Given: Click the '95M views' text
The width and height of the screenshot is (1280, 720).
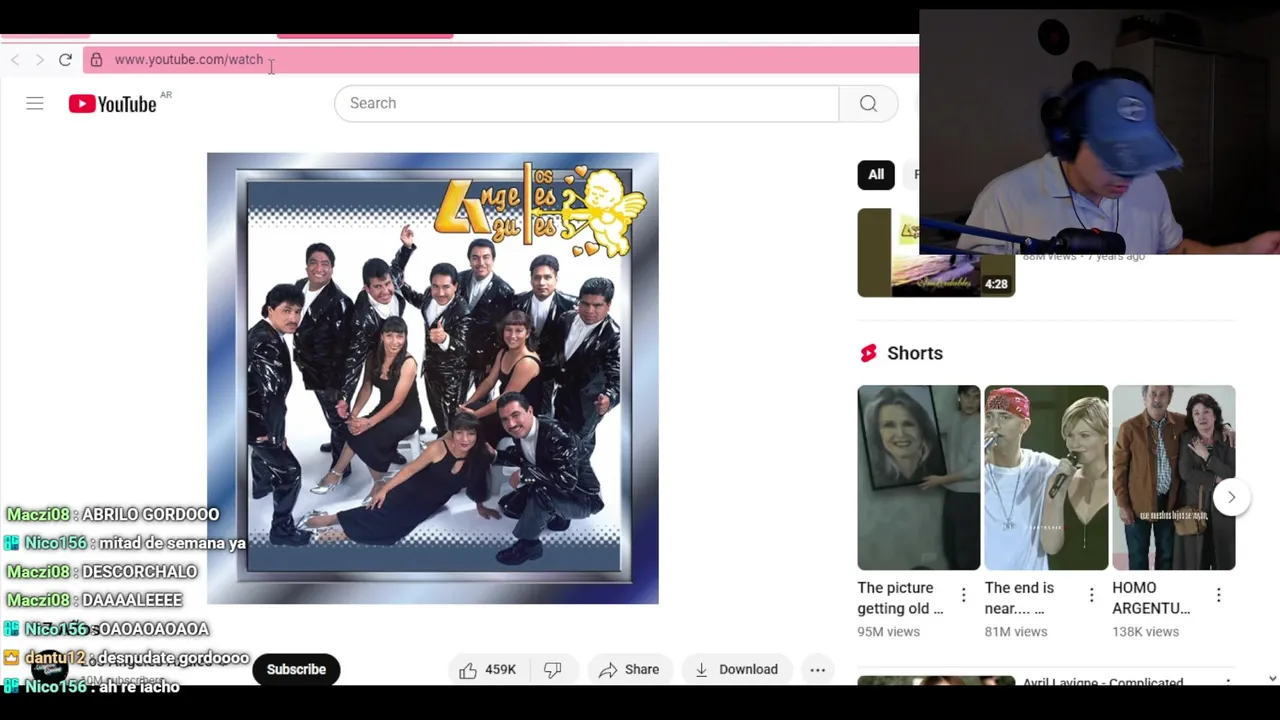Looking at the screenshot, I should 888,632.
